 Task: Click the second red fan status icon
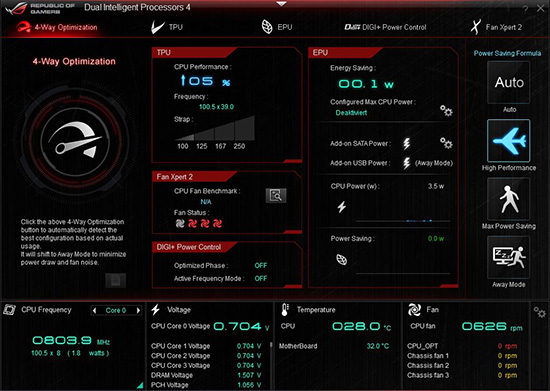point(193,223)
